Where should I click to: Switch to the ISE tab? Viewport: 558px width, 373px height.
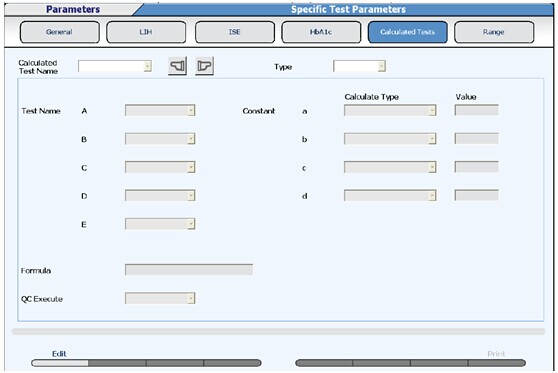click(235, 32)
